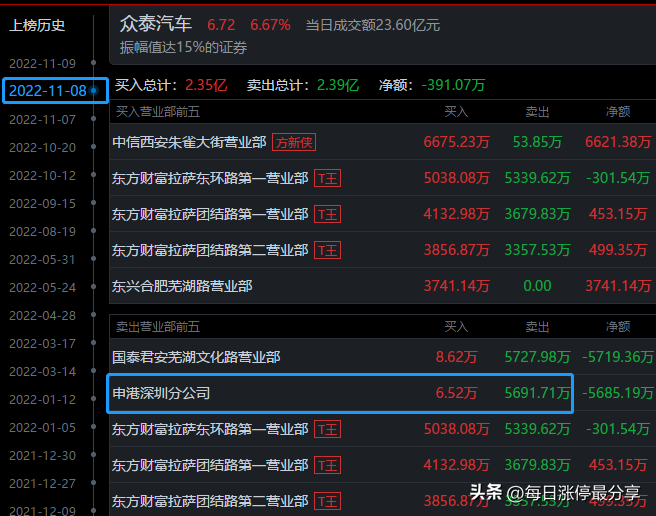The image size is (656, 516).
Task: Select history date 2022-04-28
Action: click(x=42, y=316)
